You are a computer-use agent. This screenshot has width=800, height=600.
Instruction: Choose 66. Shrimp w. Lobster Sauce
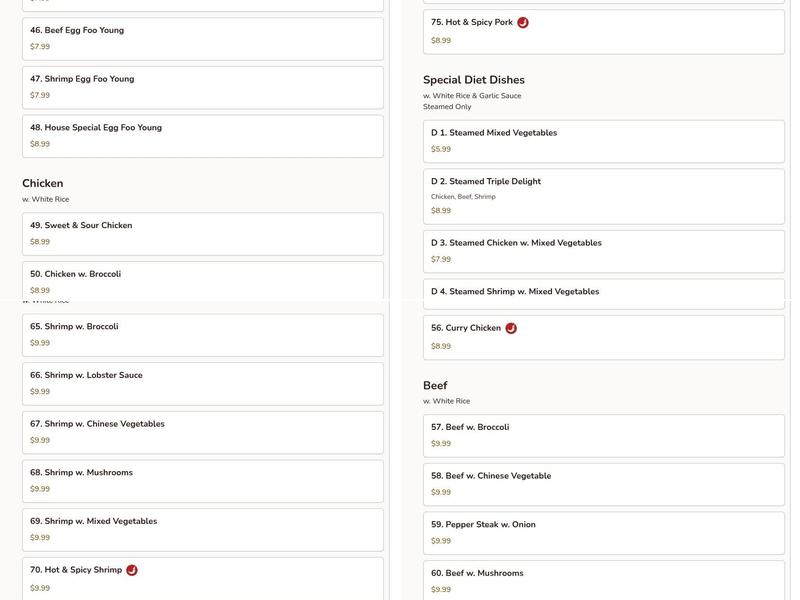pyautogui.click(x=202, y=383)
